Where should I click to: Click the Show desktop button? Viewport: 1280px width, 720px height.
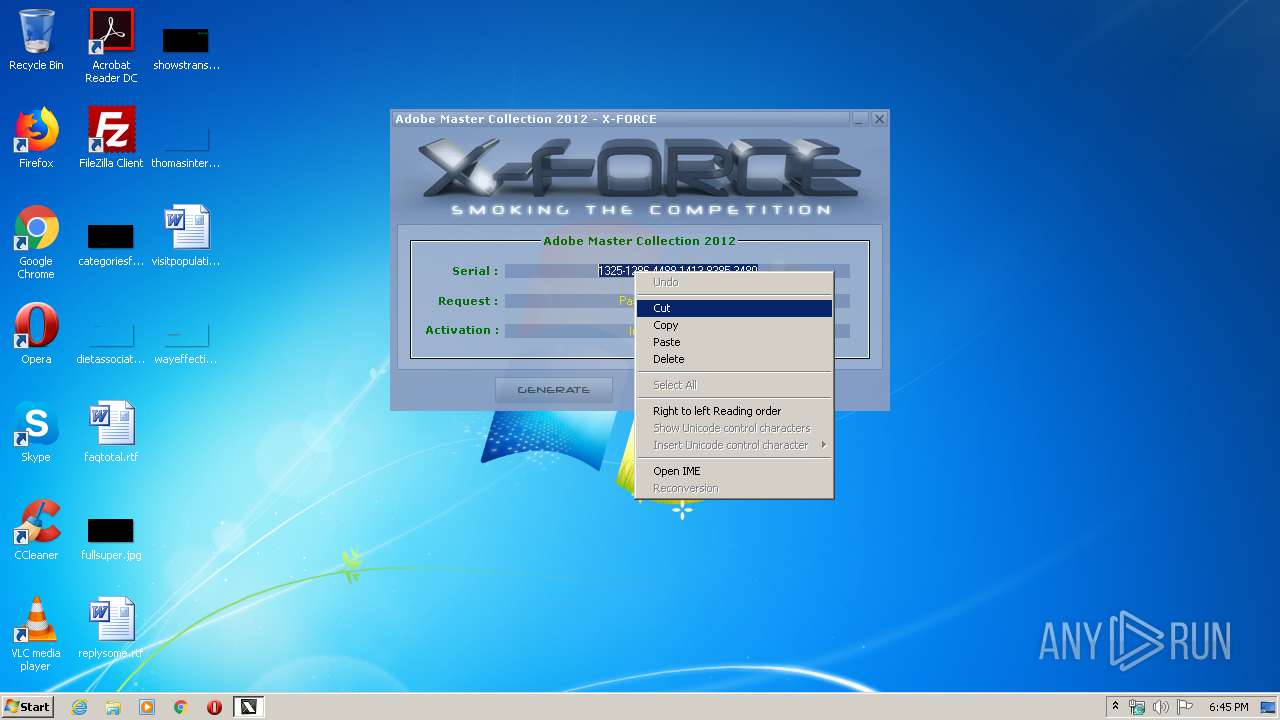tap(1270, 707)
